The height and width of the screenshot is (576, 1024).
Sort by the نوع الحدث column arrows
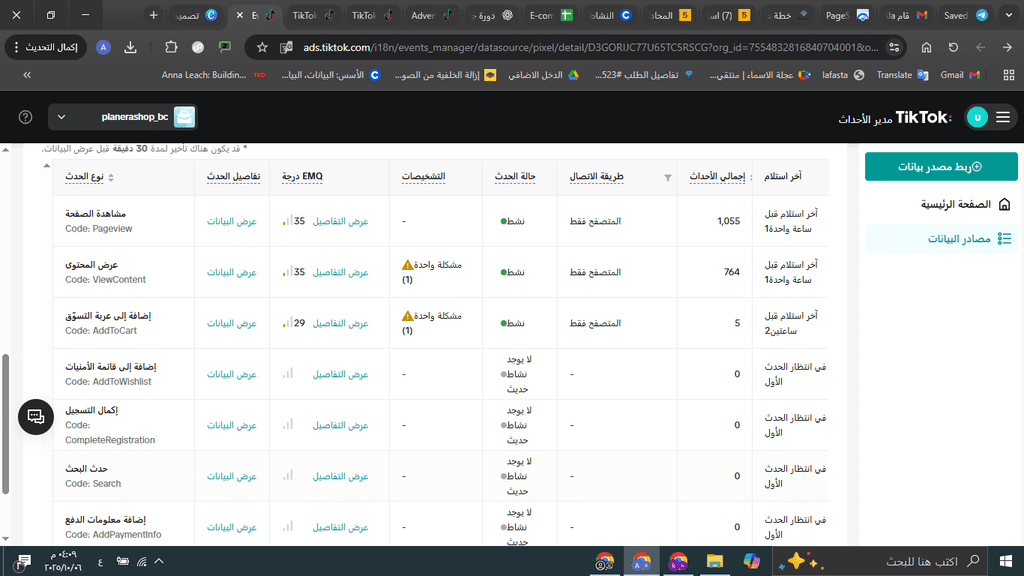[x=111, y=178]
